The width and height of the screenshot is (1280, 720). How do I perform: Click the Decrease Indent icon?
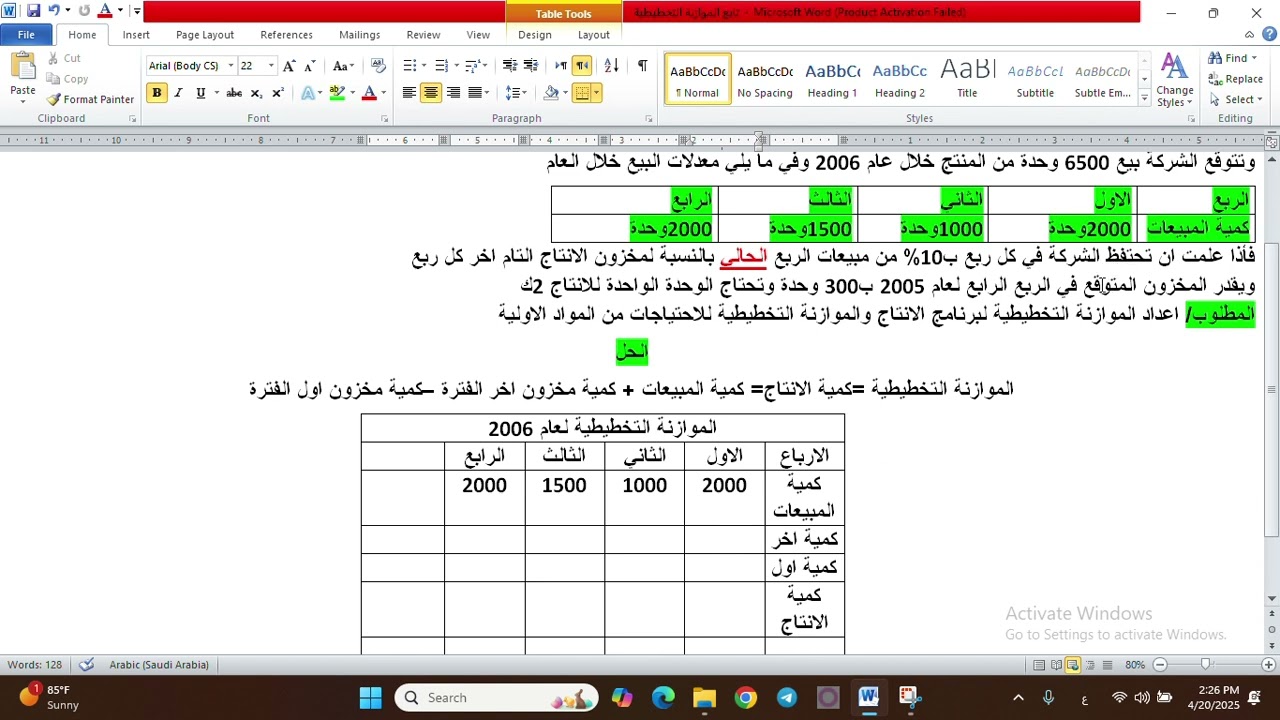509,66
